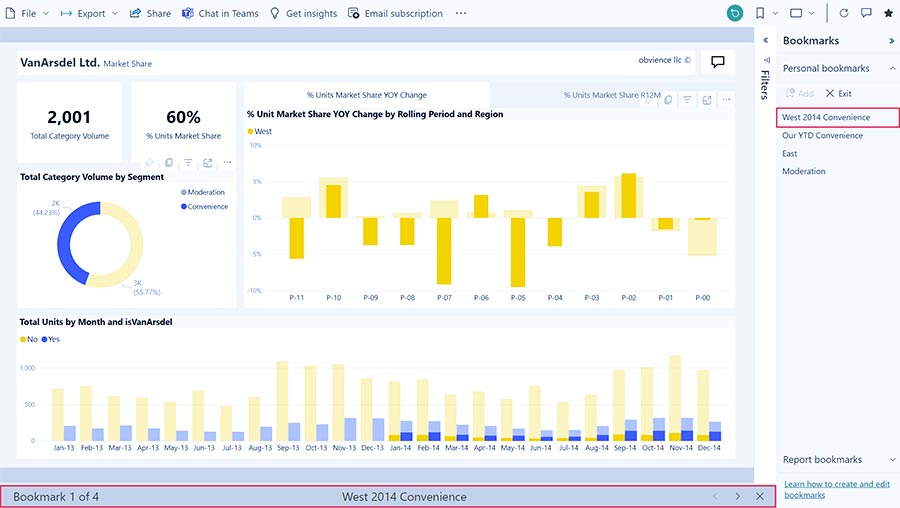Toggle Moderation legend item in donut chart
Screen dimensions: 900x508
pyautogui.click(x=203, y=192)
